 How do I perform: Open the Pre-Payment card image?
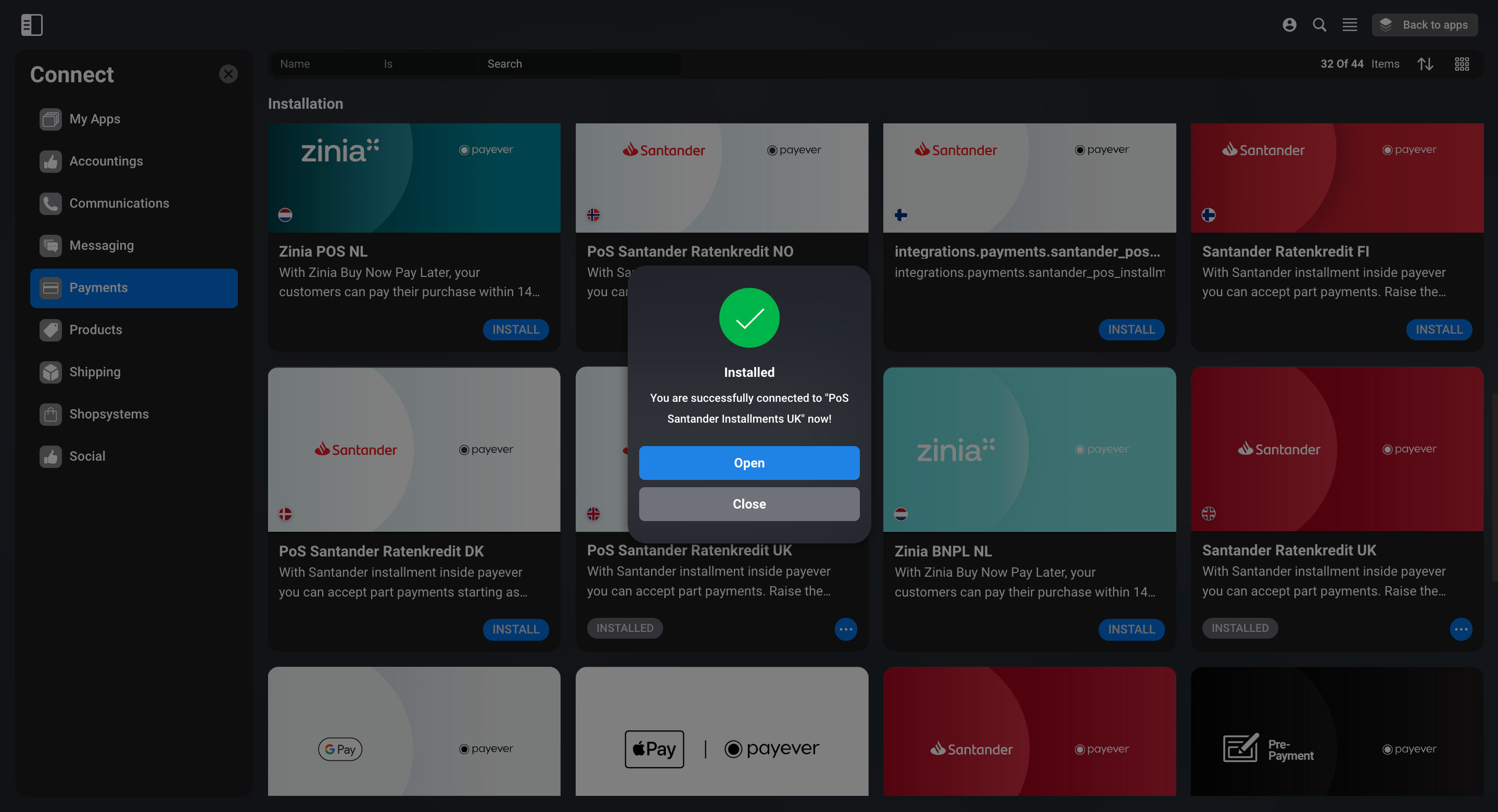(1337, 732)
